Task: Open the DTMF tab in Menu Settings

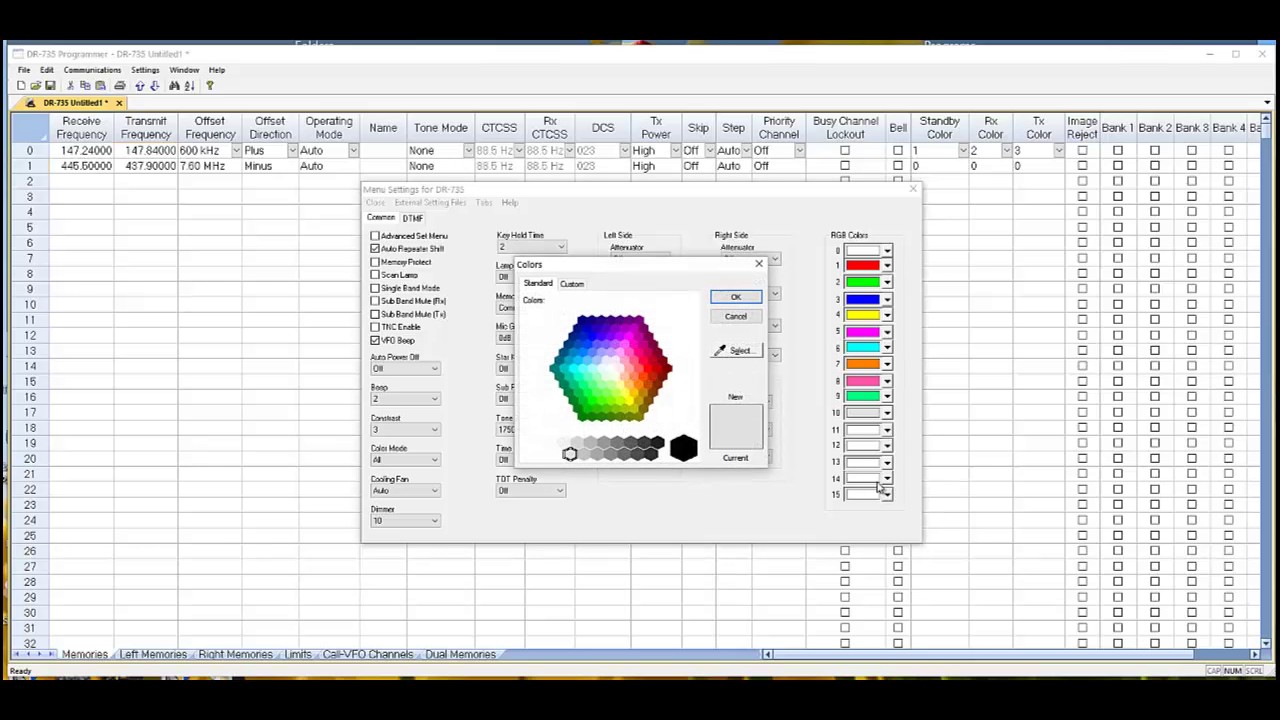Action: [413, 218]
